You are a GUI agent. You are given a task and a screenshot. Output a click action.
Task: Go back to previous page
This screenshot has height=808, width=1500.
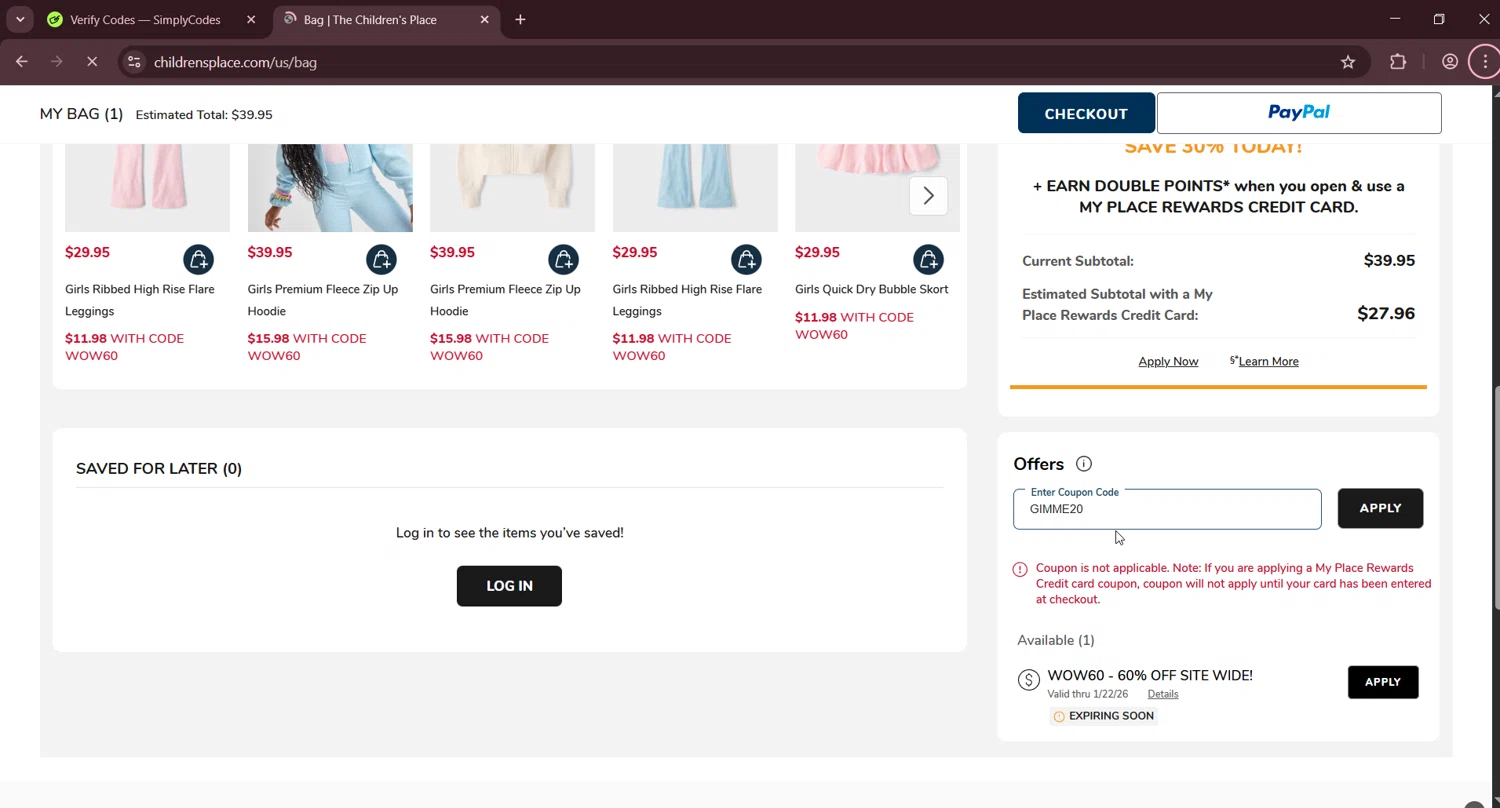[22, 62]
